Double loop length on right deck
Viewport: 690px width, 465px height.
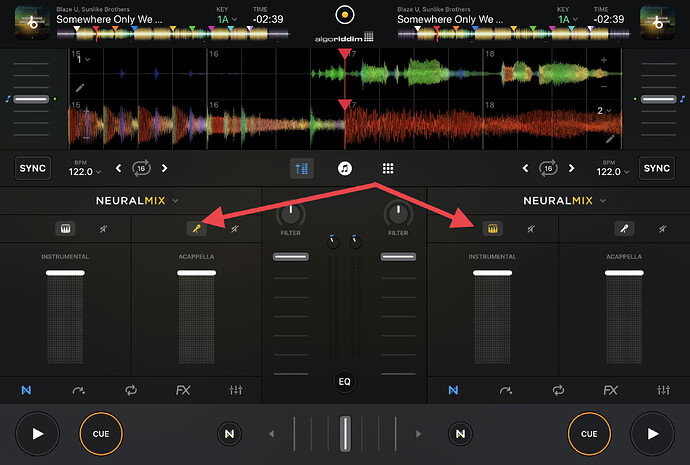[571, 168]
